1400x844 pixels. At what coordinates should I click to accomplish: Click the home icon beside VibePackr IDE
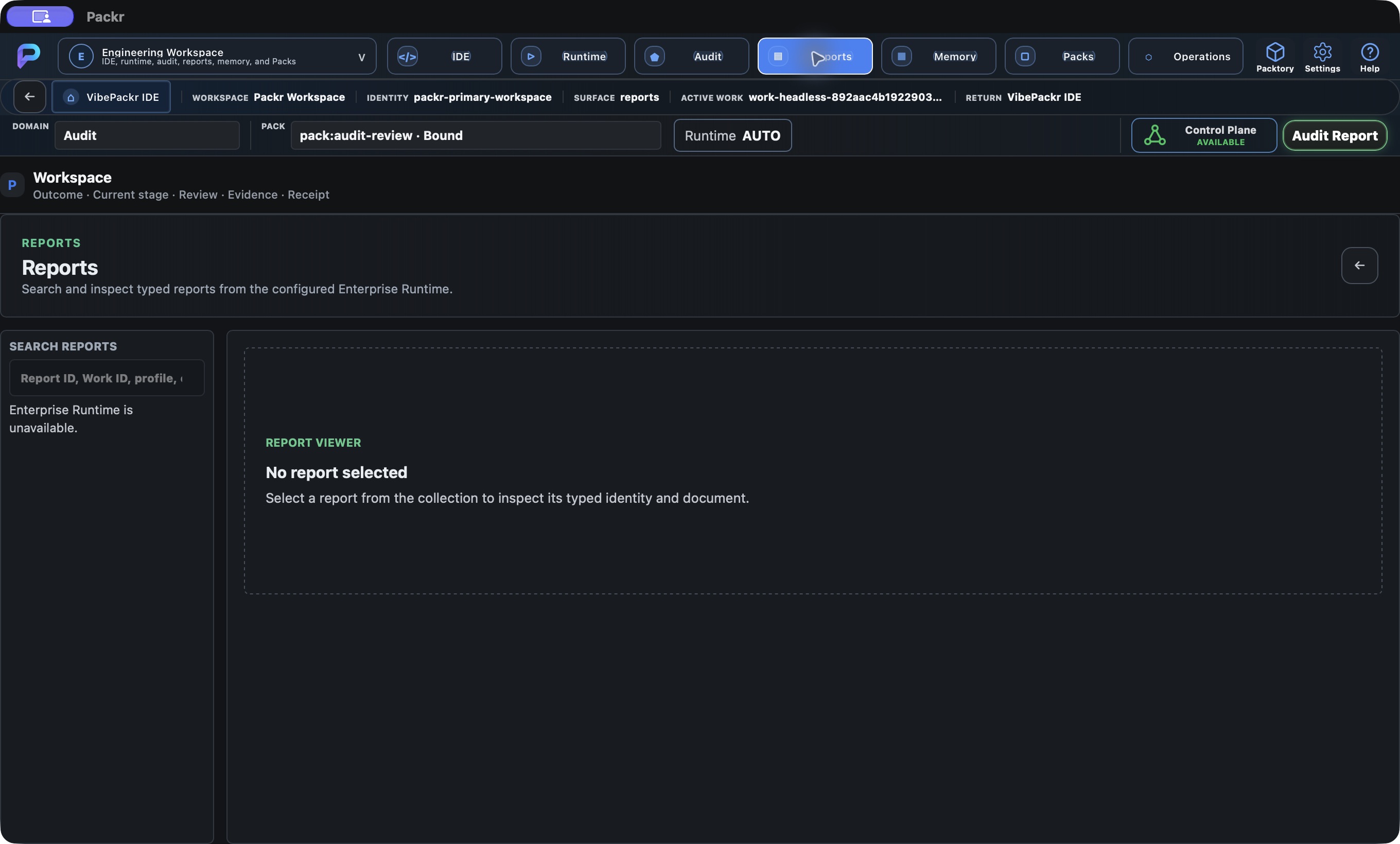pos(71,97)
